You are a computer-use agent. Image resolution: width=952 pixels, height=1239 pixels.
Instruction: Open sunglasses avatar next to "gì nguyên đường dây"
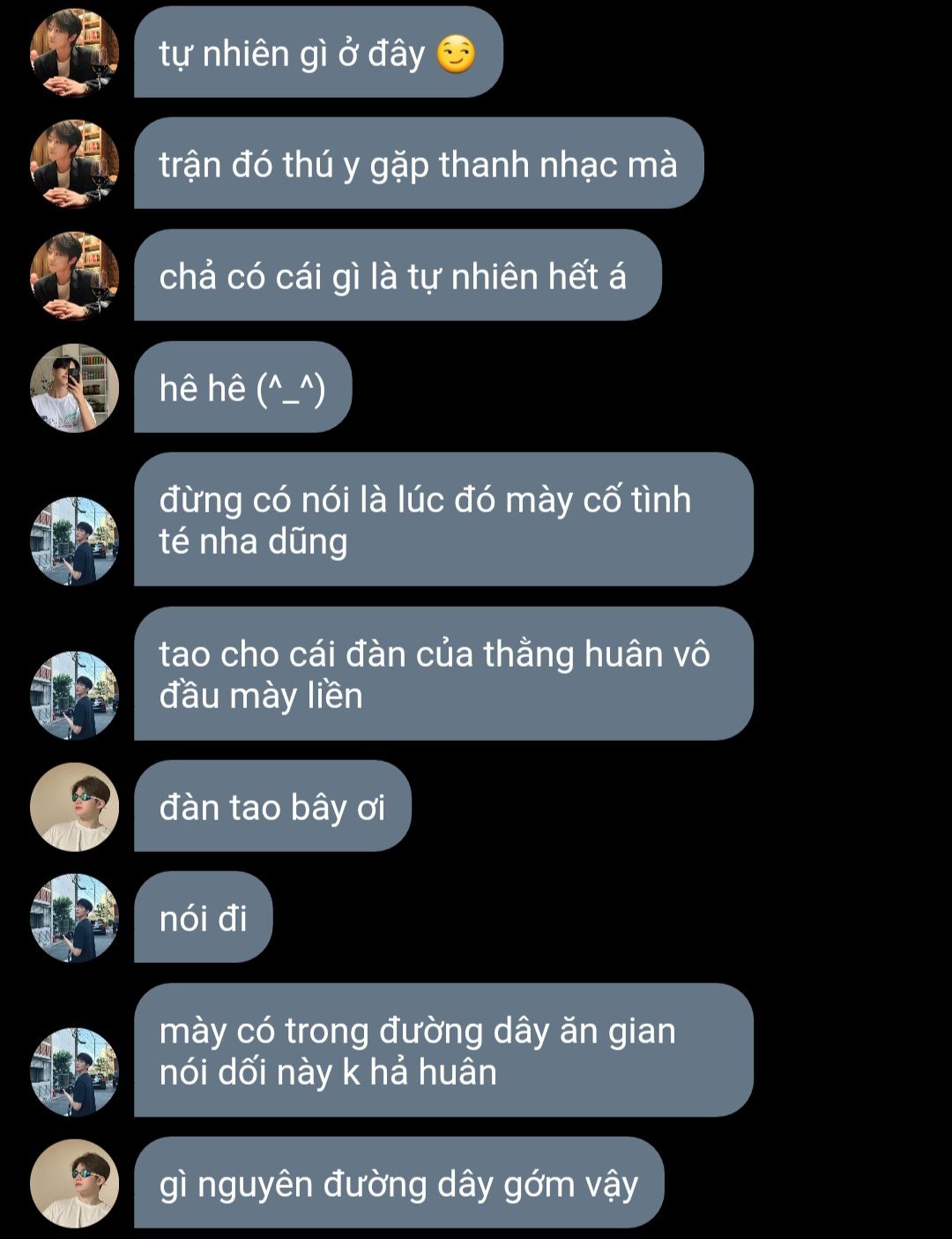click(75, 1183)
